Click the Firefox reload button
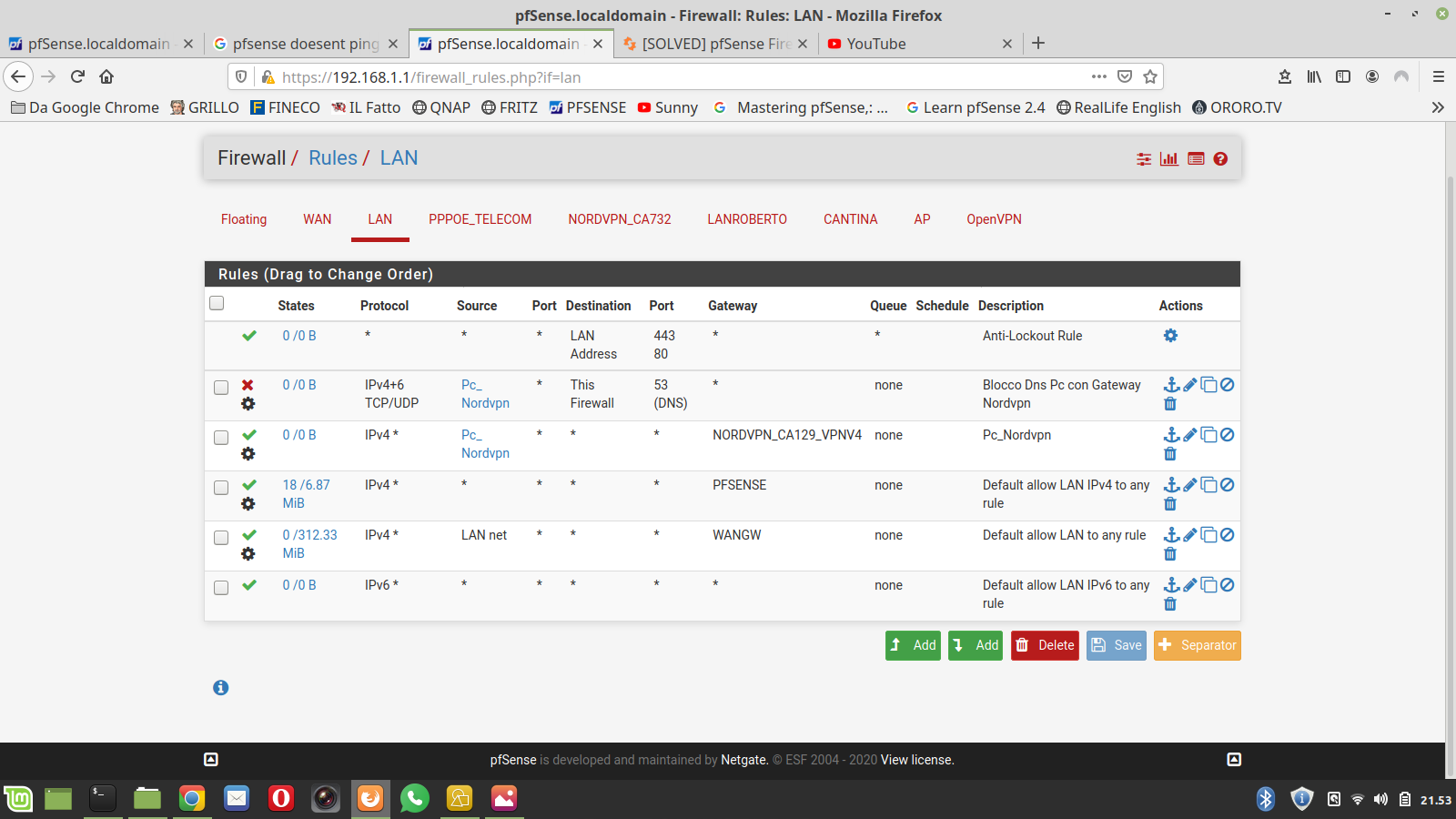 click(x=77, y=76)
